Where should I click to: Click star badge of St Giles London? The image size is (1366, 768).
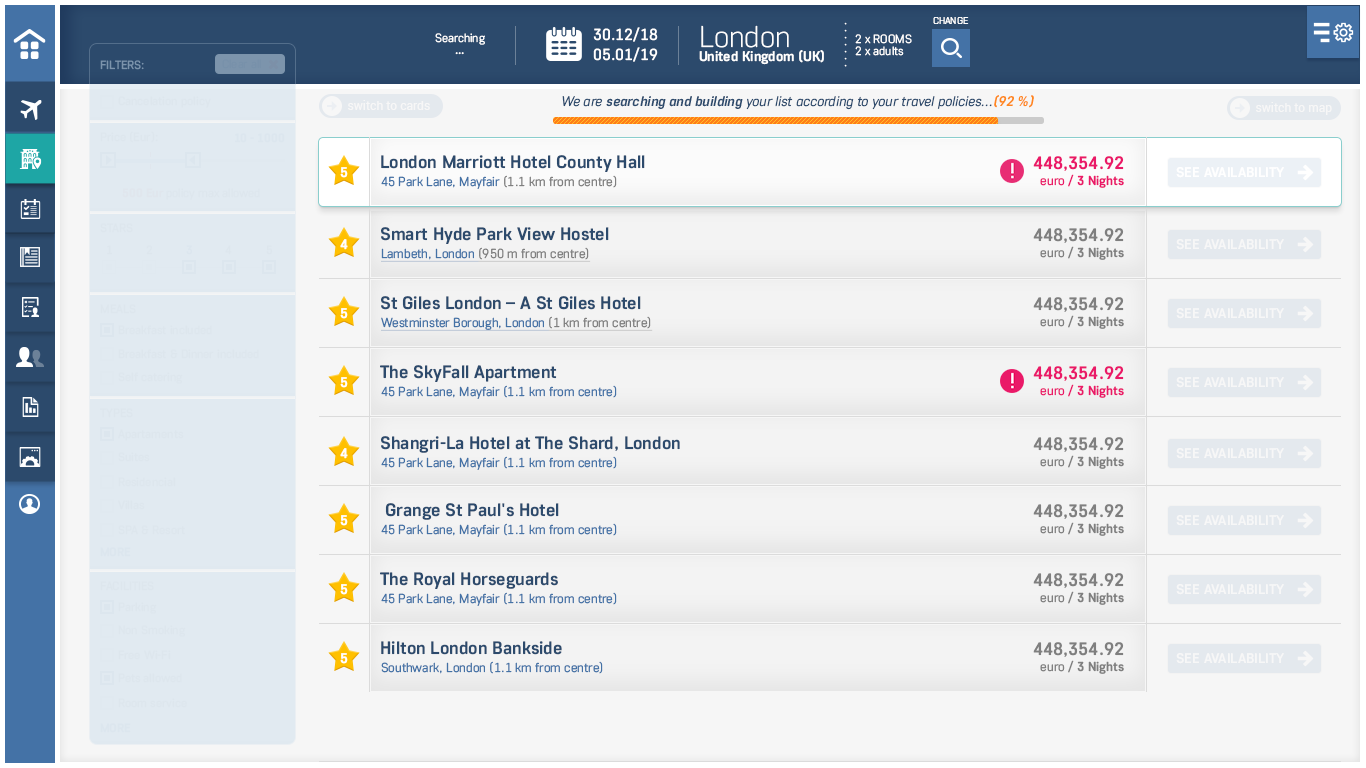click(x=344, y=312)
